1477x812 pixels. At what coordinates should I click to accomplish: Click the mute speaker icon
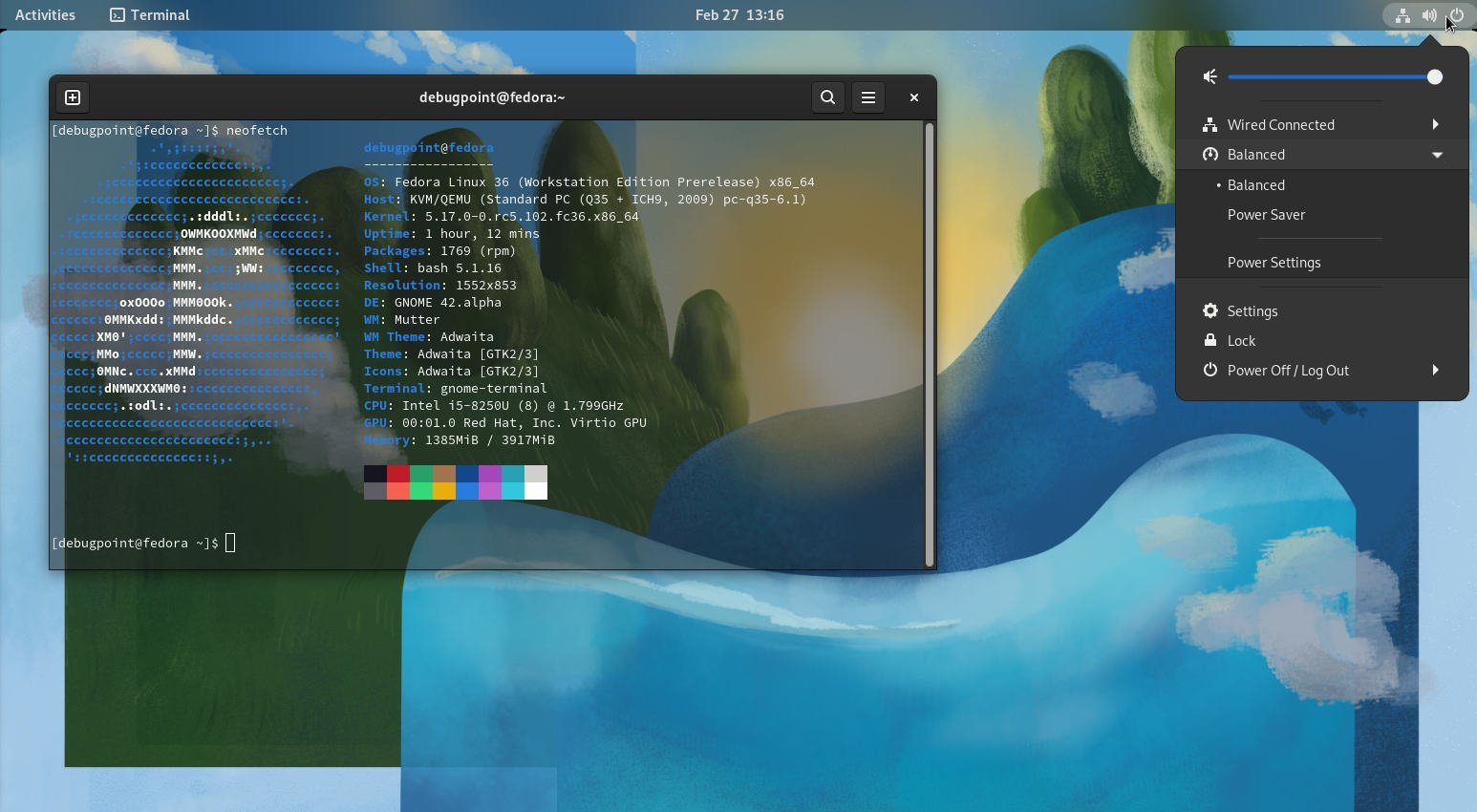[1209, 76]
